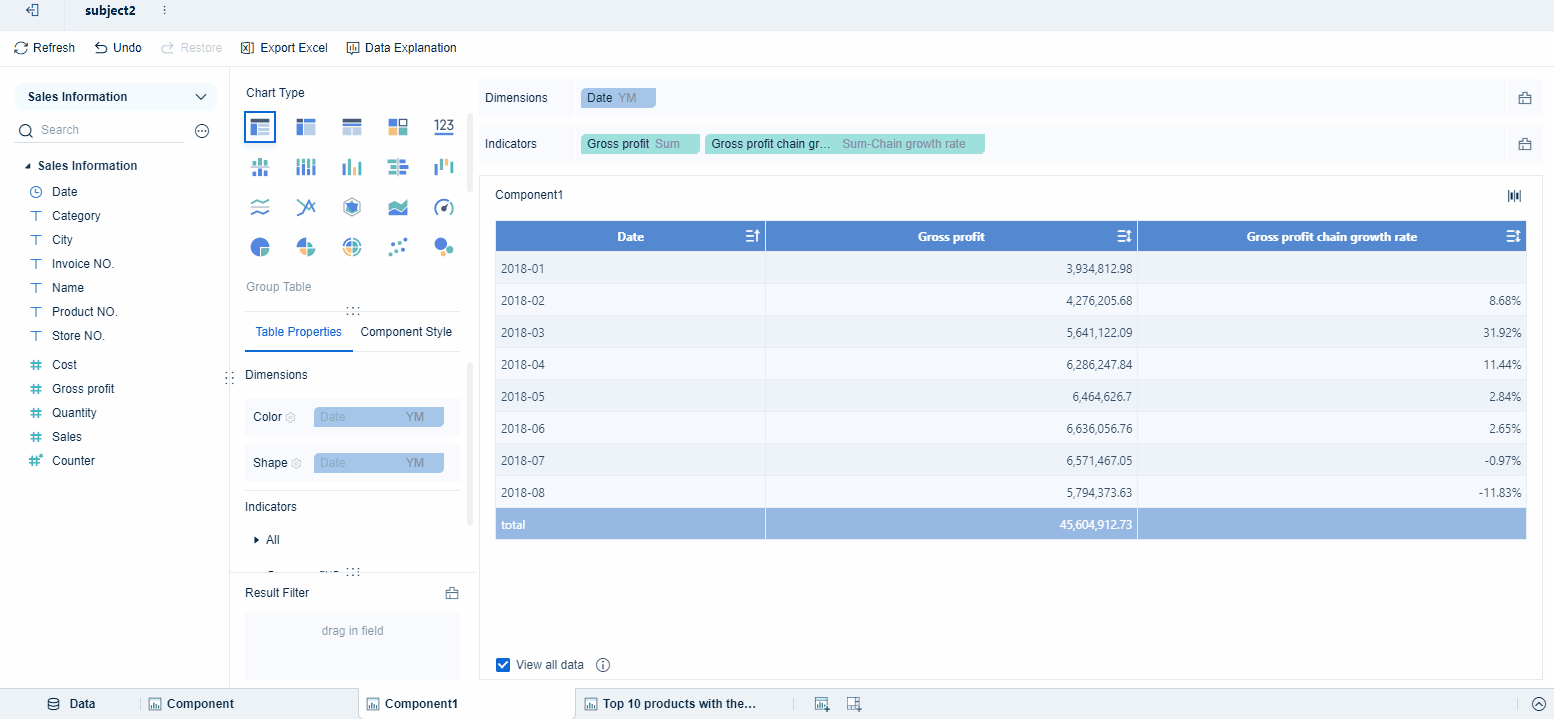
Task: Switch to the Component Style tab
Action: coord(406,331)
